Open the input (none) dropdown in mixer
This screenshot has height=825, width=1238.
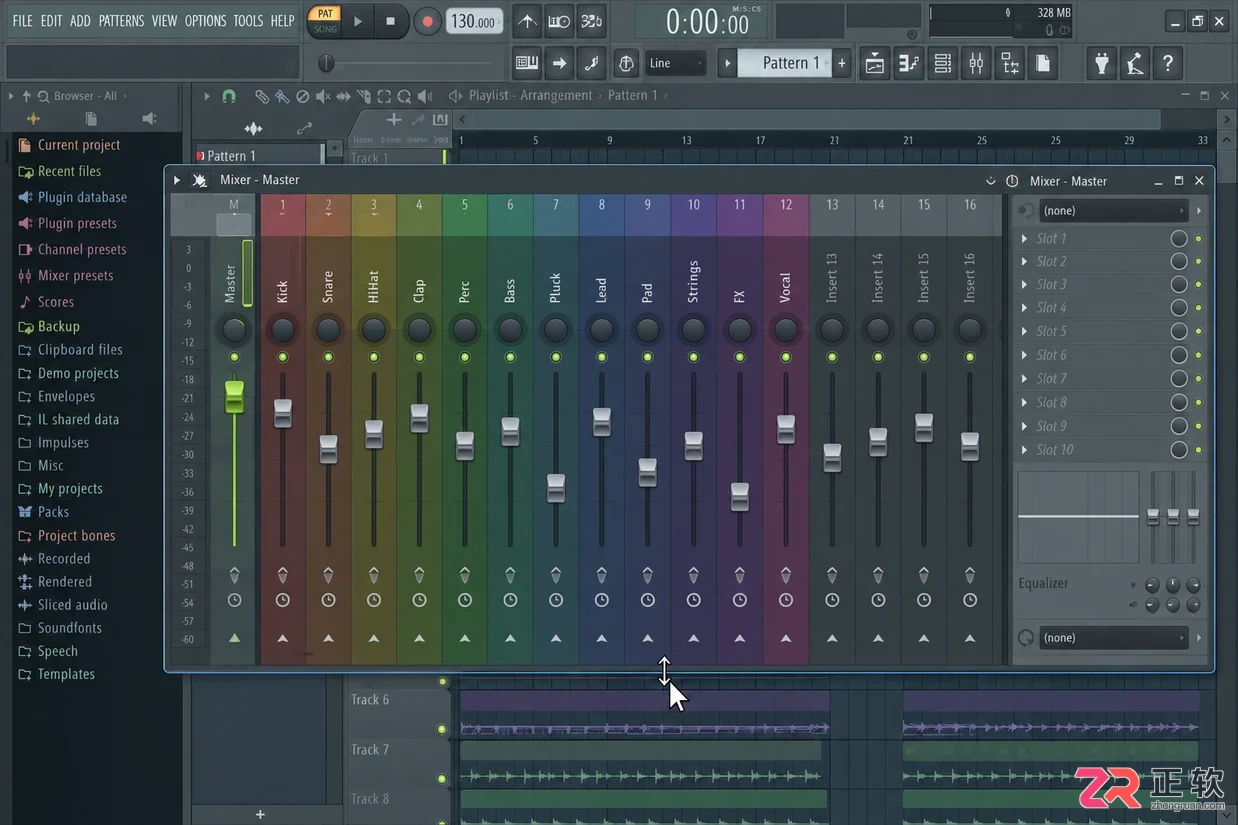[x=1113, y=211]
